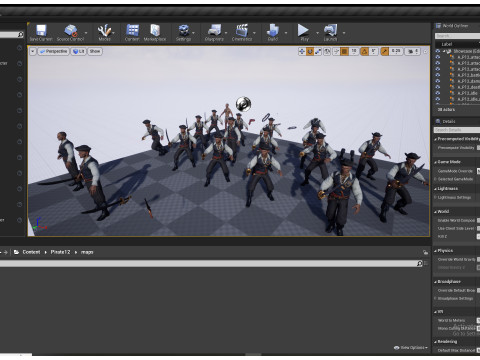The height and width of the screenshot is (360, 480).
Task: Toggle the rotation snapping icon
Action: pyautogui.click(x=365, y=51)
